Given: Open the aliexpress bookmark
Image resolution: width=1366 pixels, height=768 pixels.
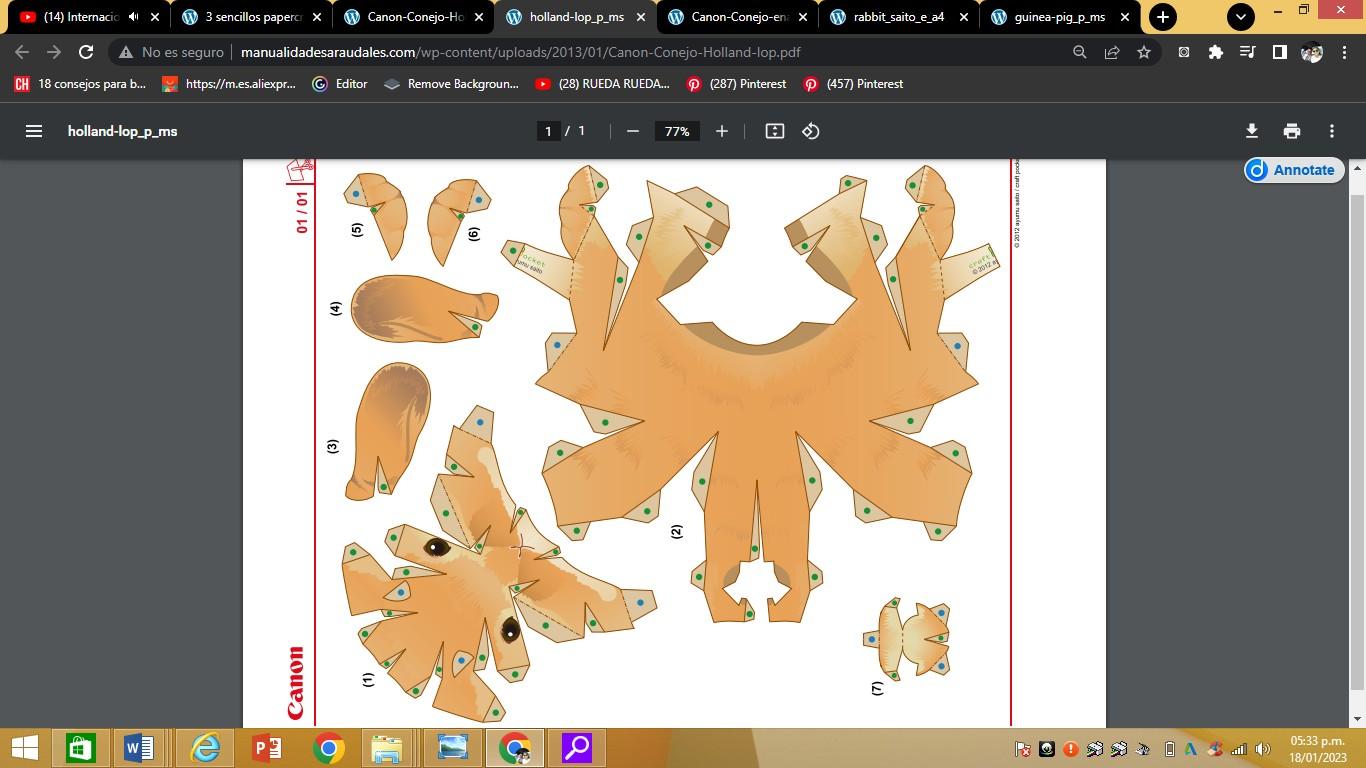Looking at the screenshot, I should [229, 84].
